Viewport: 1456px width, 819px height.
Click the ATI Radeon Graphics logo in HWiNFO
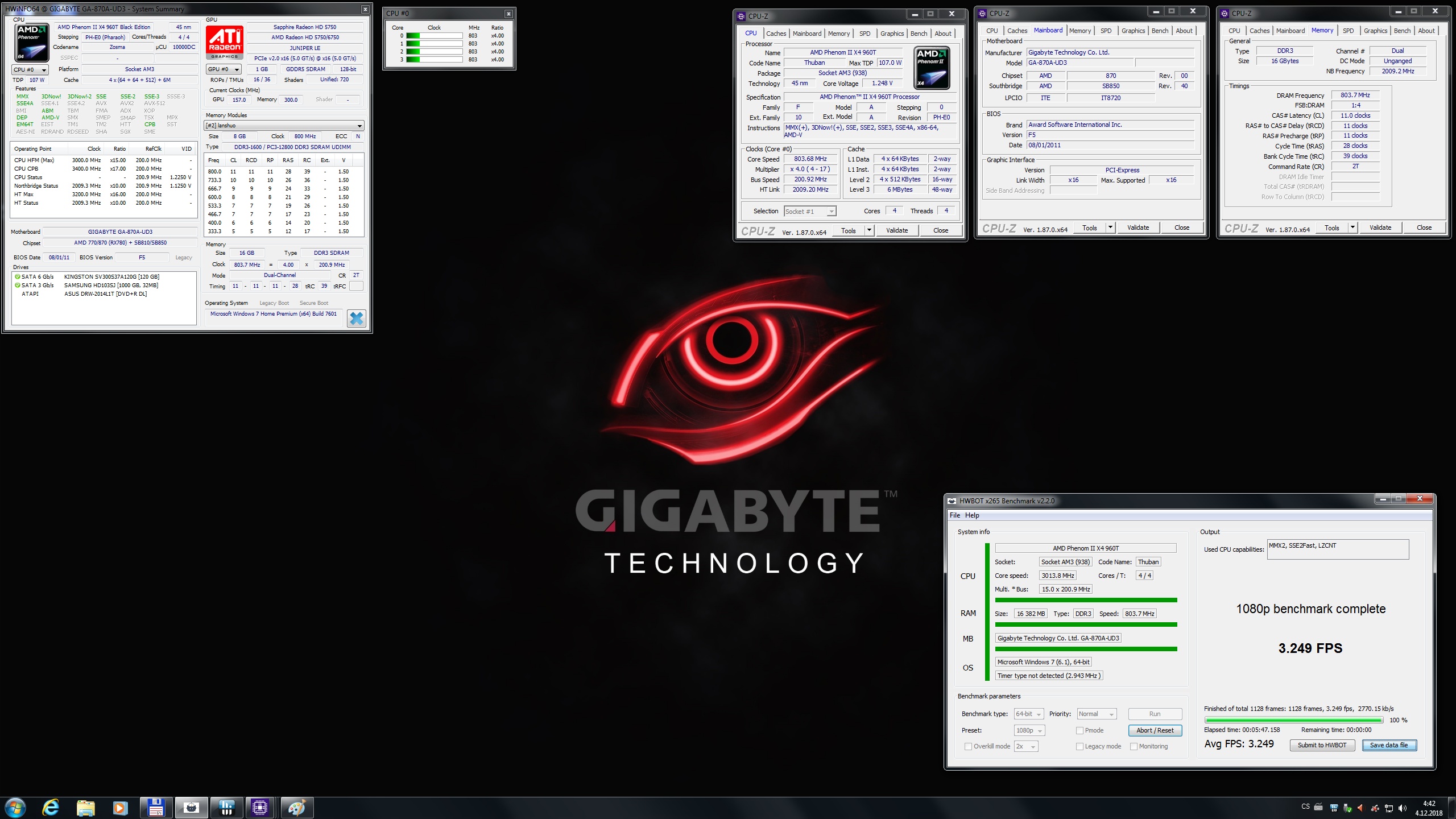225,43
